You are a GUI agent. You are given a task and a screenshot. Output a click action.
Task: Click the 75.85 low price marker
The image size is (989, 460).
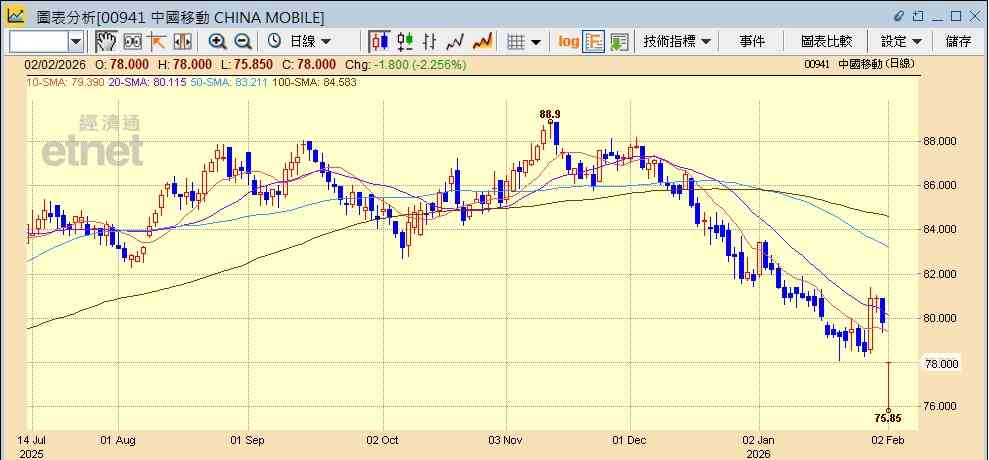[x=887, y=417]
